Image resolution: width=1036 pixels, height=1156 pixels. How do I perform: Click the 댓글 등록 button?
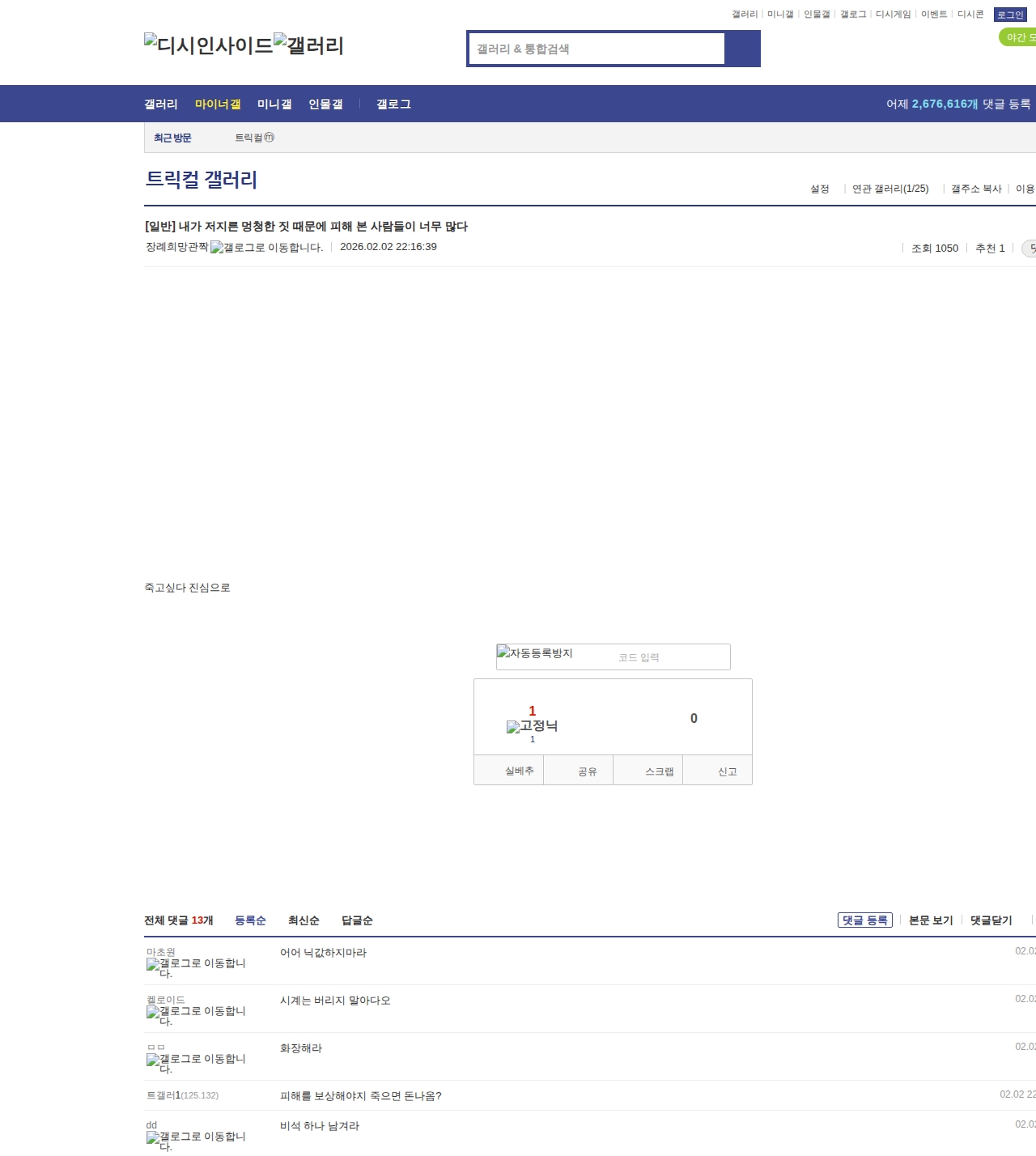[864, 920]
